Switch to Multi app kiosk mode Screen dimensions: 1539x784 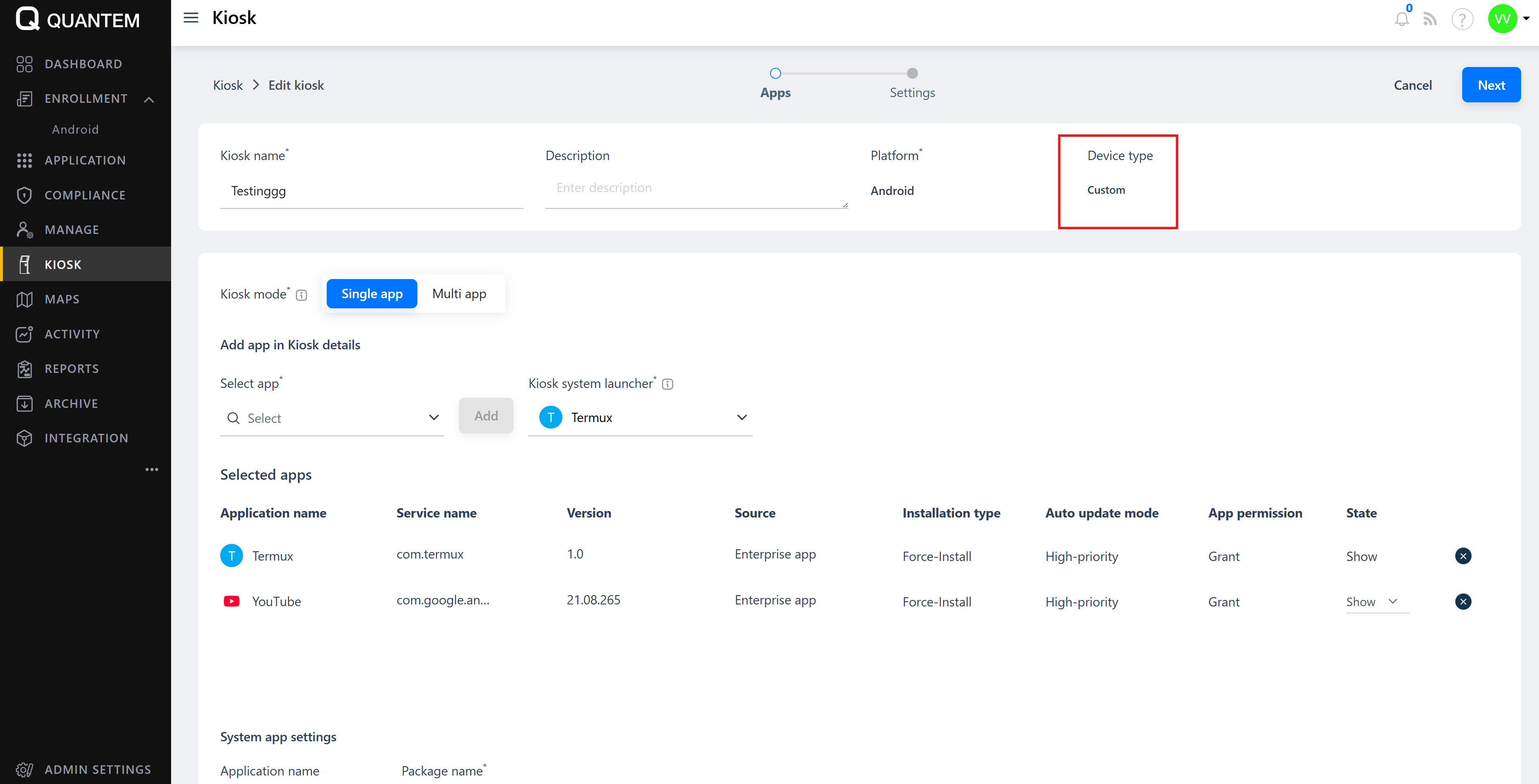point(459,294)
